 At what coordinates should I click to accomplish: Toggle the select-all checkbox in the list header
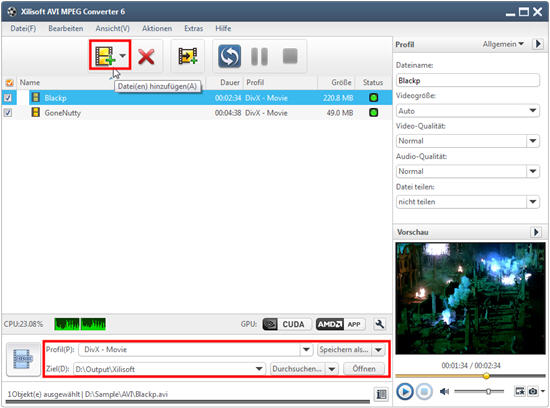(x=9, y=83)
